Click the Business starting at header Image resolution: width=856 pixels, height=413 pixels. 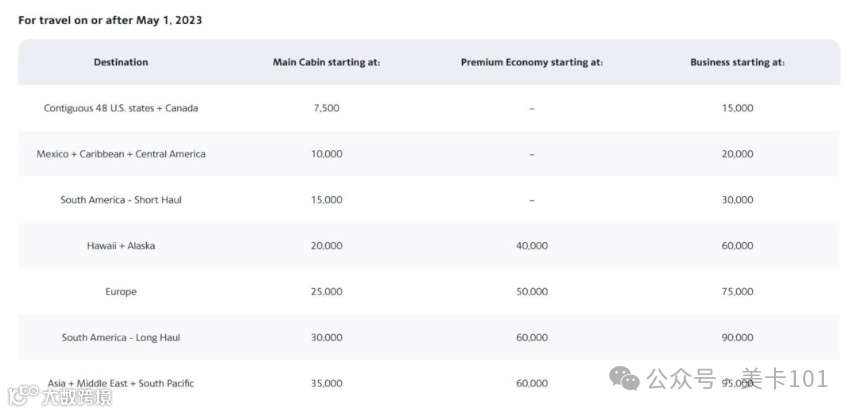click(x=737, y=62)
